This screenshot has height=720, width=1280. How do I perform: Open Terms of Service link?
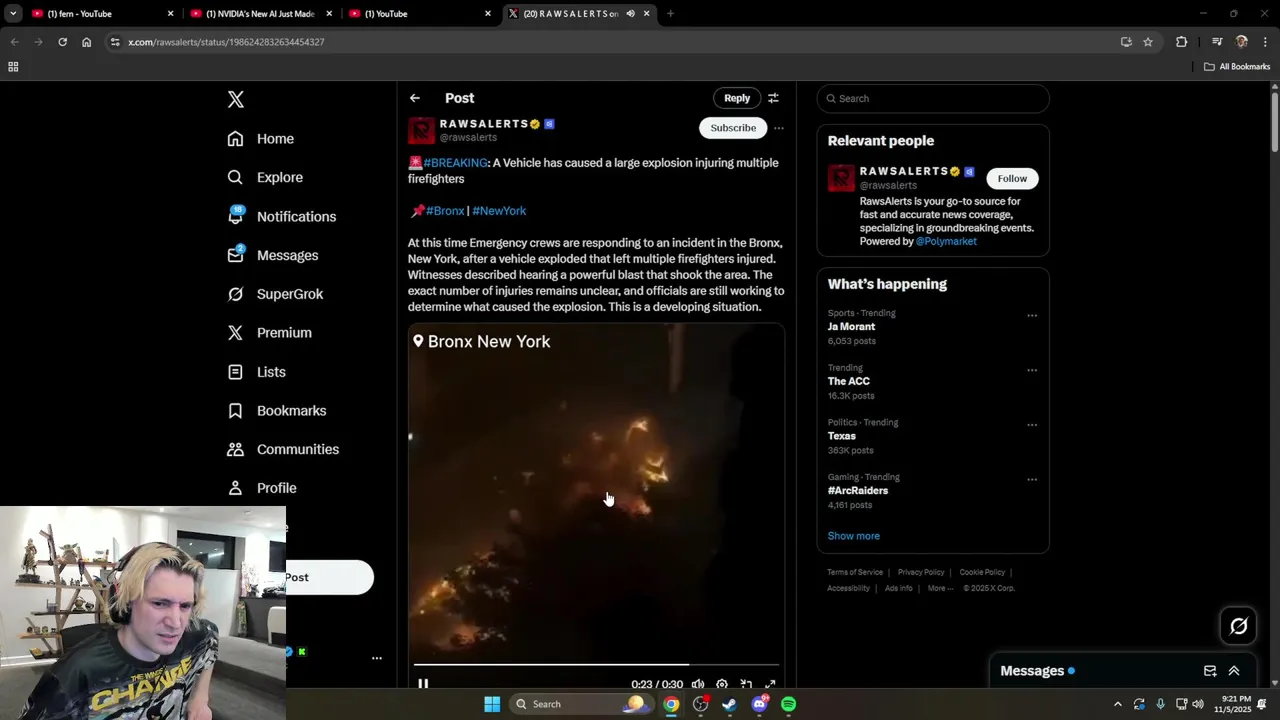click(x=855, y=572)
